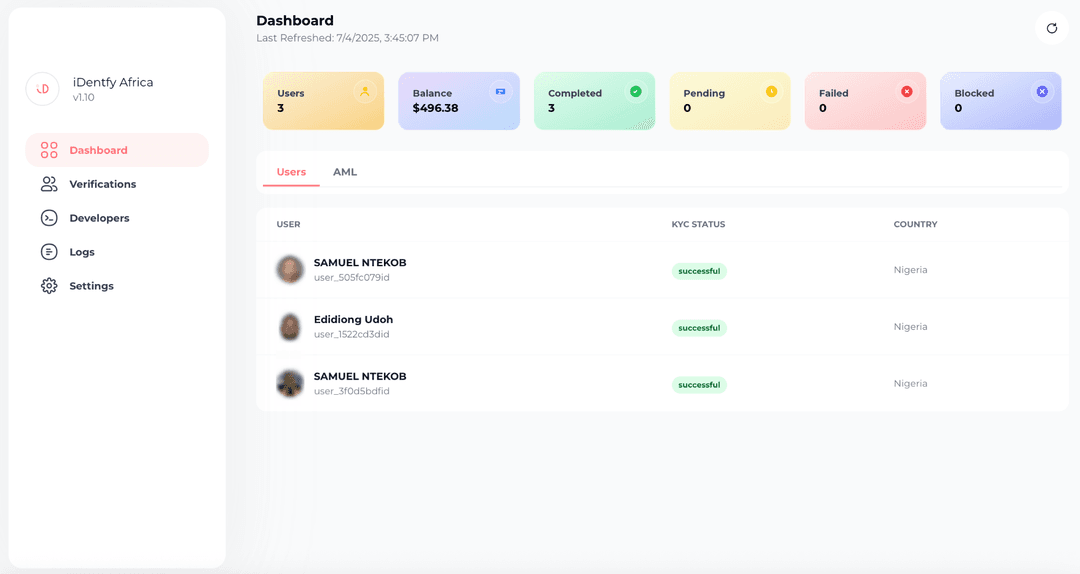Click avatar of user_3f0d5bdfid
The height and width of the screenshot is (574, 1080).
point(290,383)
